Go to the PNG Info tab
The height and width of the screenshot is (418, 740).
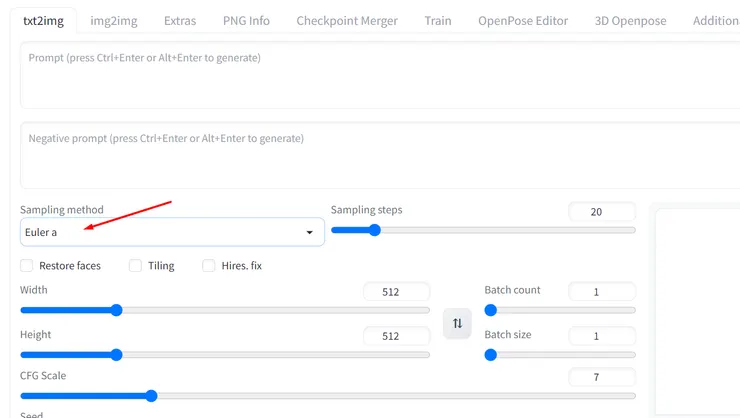[x=246, y=20]
